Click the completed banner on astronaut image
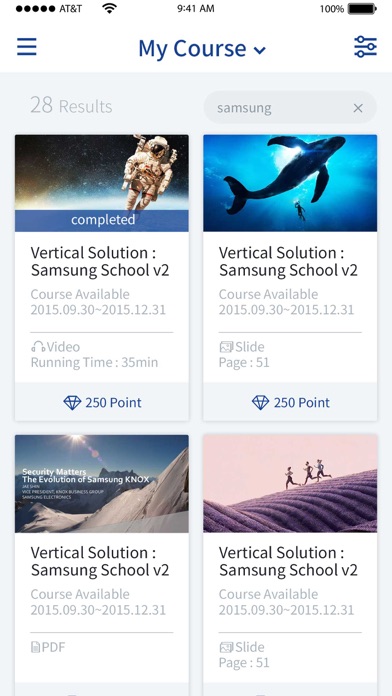The width and height of the screenshot is (392, 696). point(102,221)
